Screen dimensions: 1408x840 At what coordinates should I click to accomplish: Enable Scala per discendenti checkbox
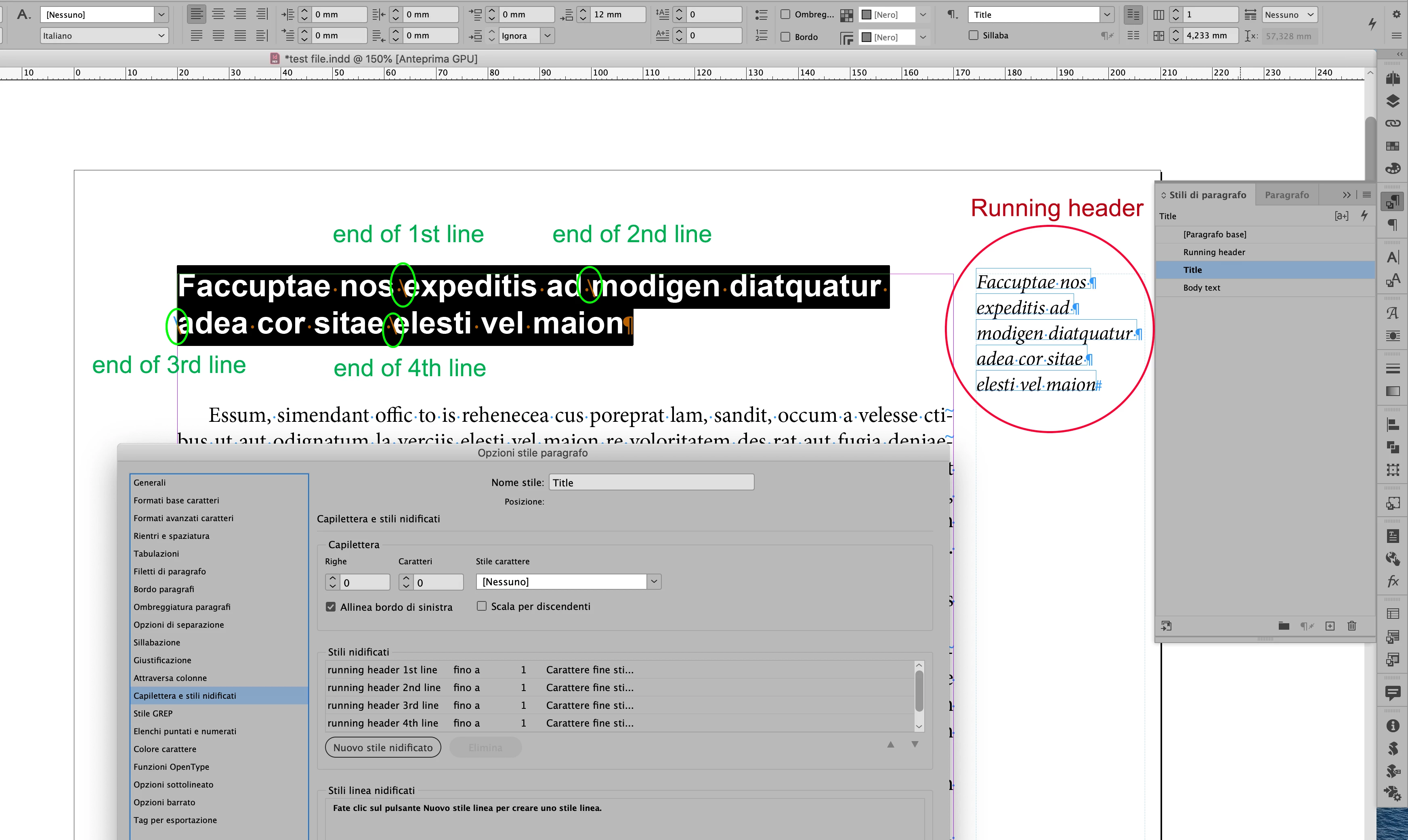coord(482,606)
